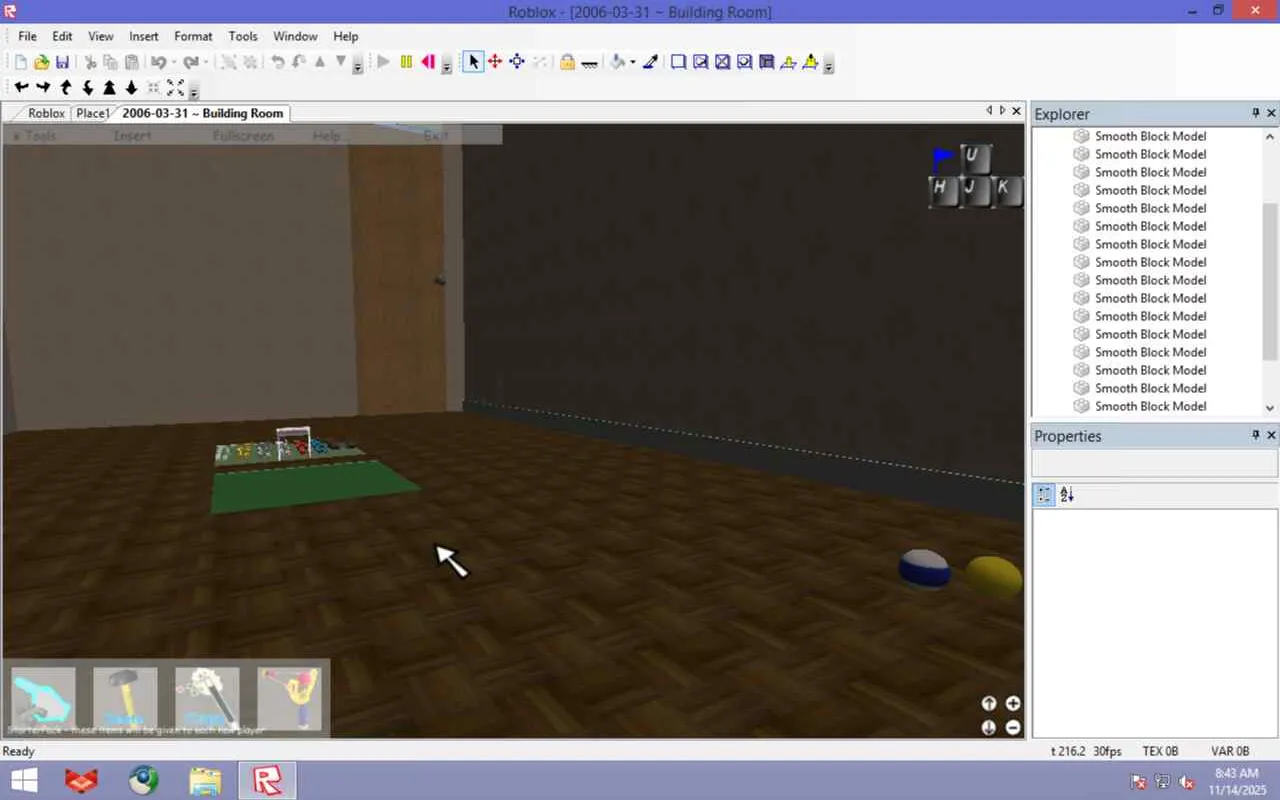Reset the simulation with the pink rewind button

click(428, 62)
